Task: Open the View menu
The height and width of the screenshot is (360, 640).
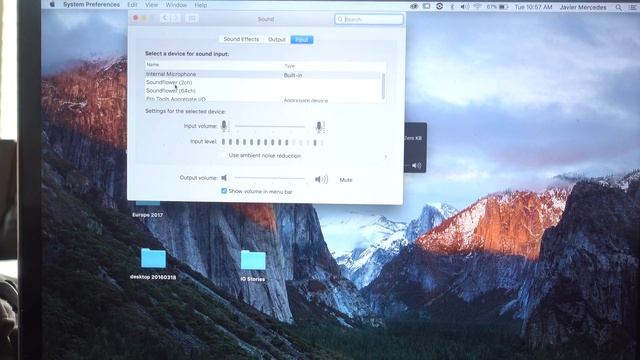Action: 151,5
